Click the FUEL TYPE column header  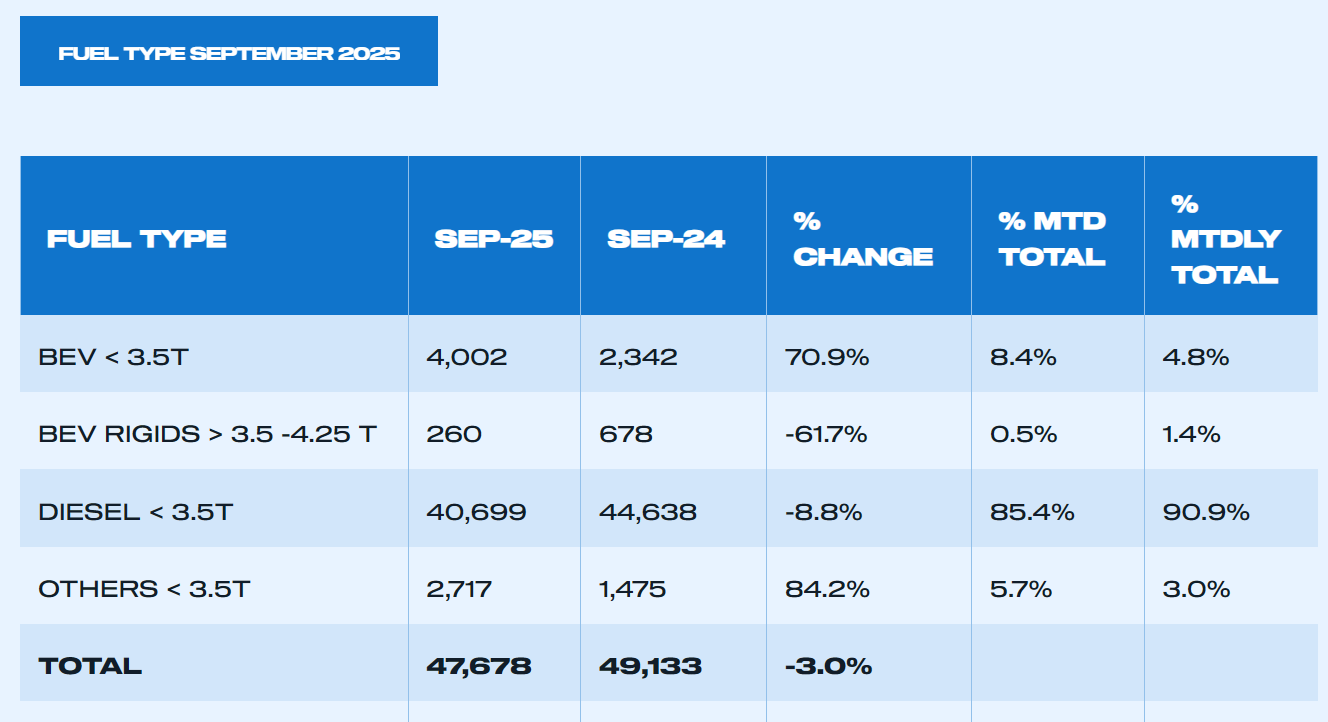137,239
